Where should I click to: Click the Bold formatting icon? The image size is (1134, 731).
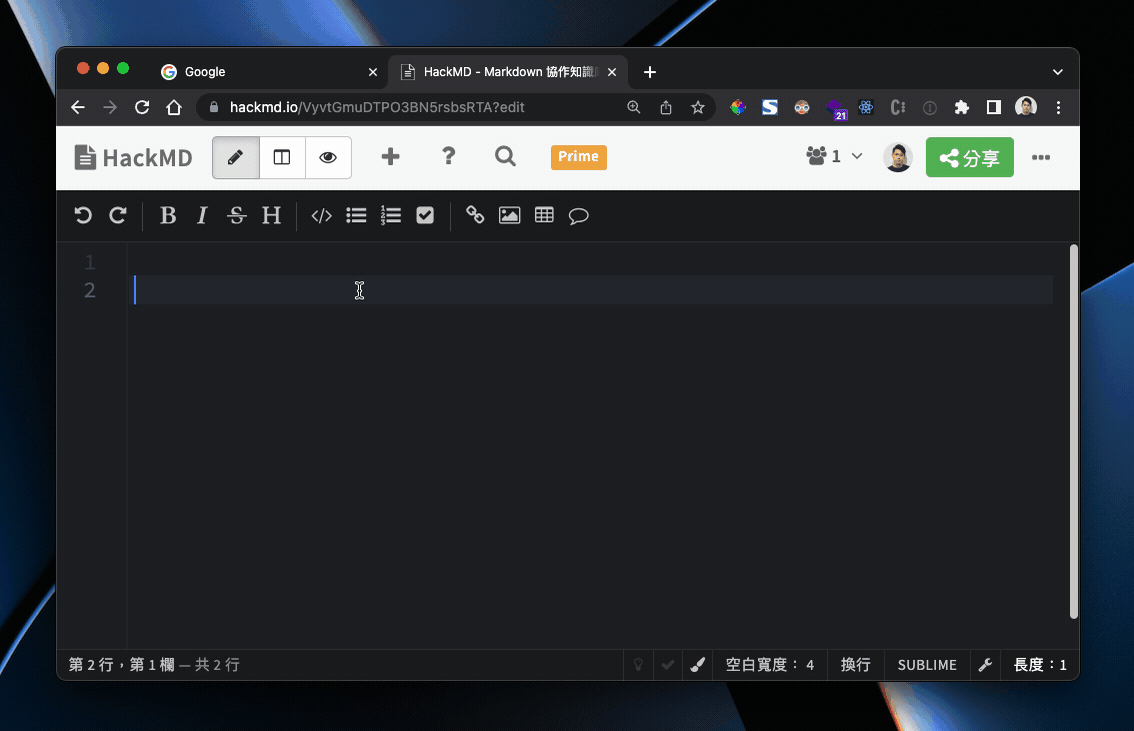168,215
